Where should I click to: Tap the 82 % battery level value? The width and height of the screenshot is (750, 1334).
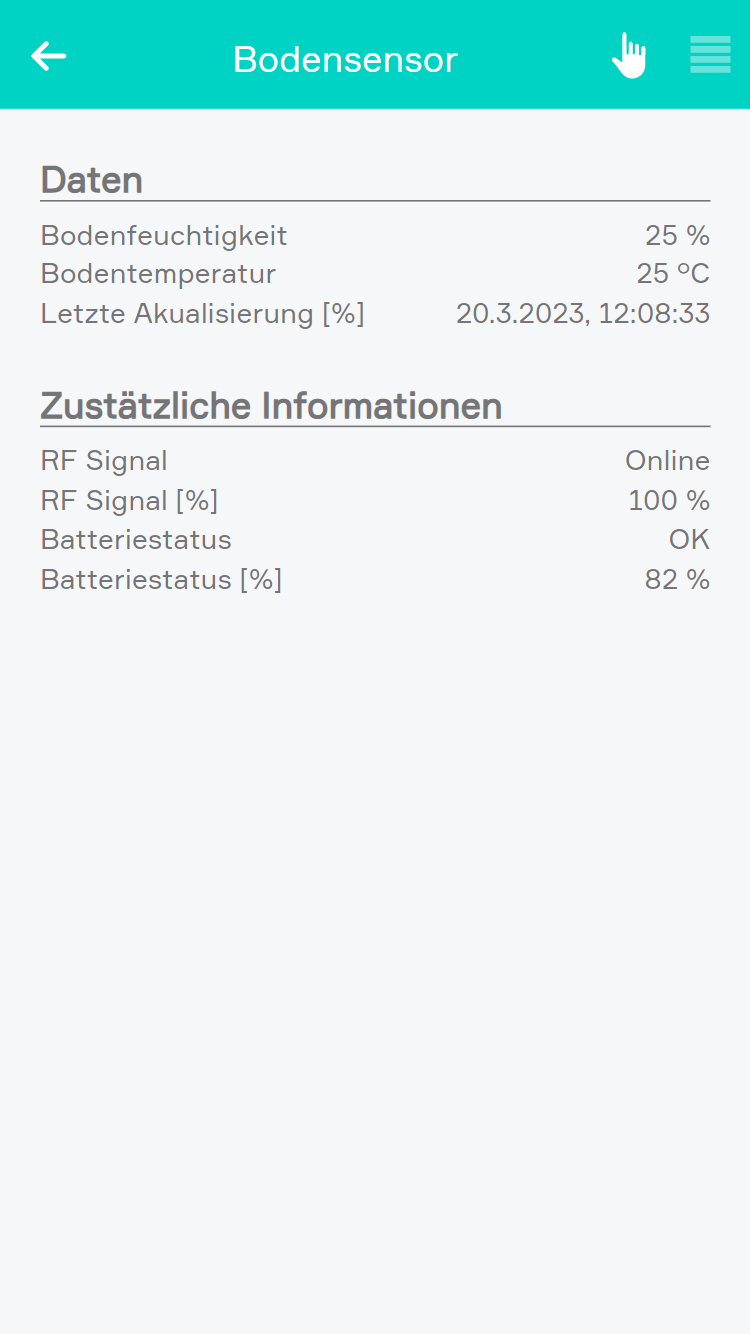point(677,579)
